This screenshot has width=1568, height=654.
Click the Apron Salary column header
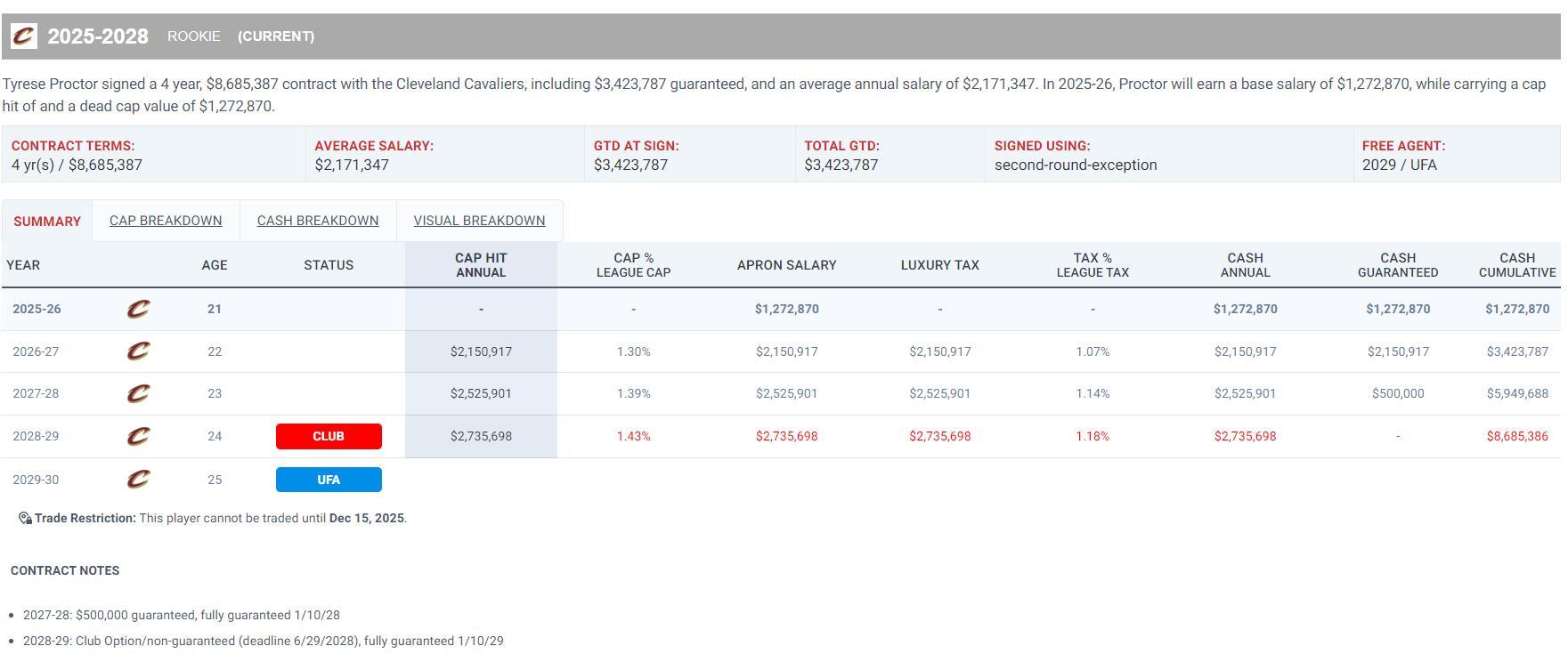786,265
